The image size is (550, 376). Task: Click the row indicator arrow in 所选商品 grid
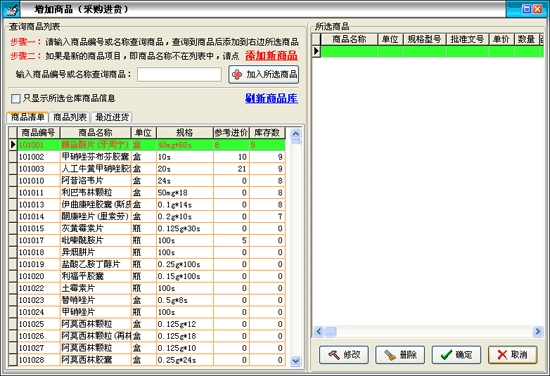click(316, 51)
